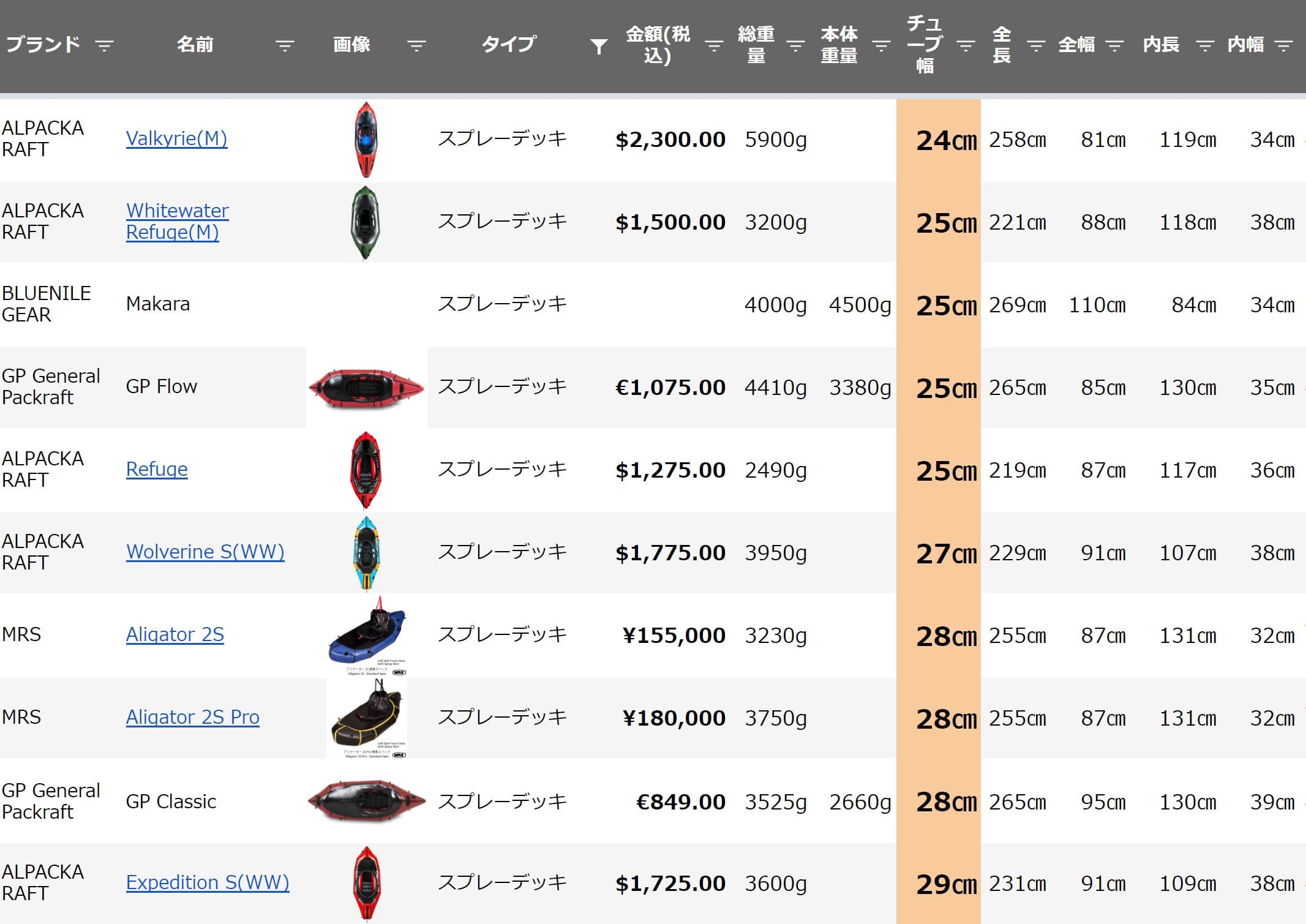Click the Aligator 2S Pro black packraft image
Screen dimensions: 1306x924
coord(367,718)
